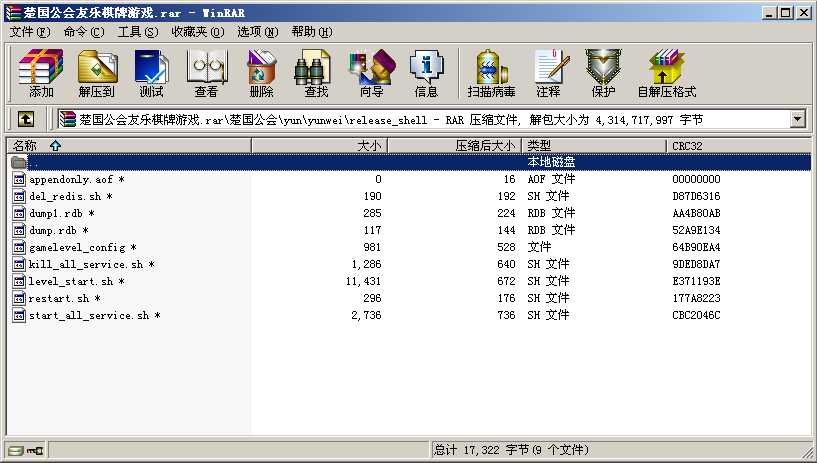
Task: Click the 本地磁盘 type cell
Action: click(551, 162)
